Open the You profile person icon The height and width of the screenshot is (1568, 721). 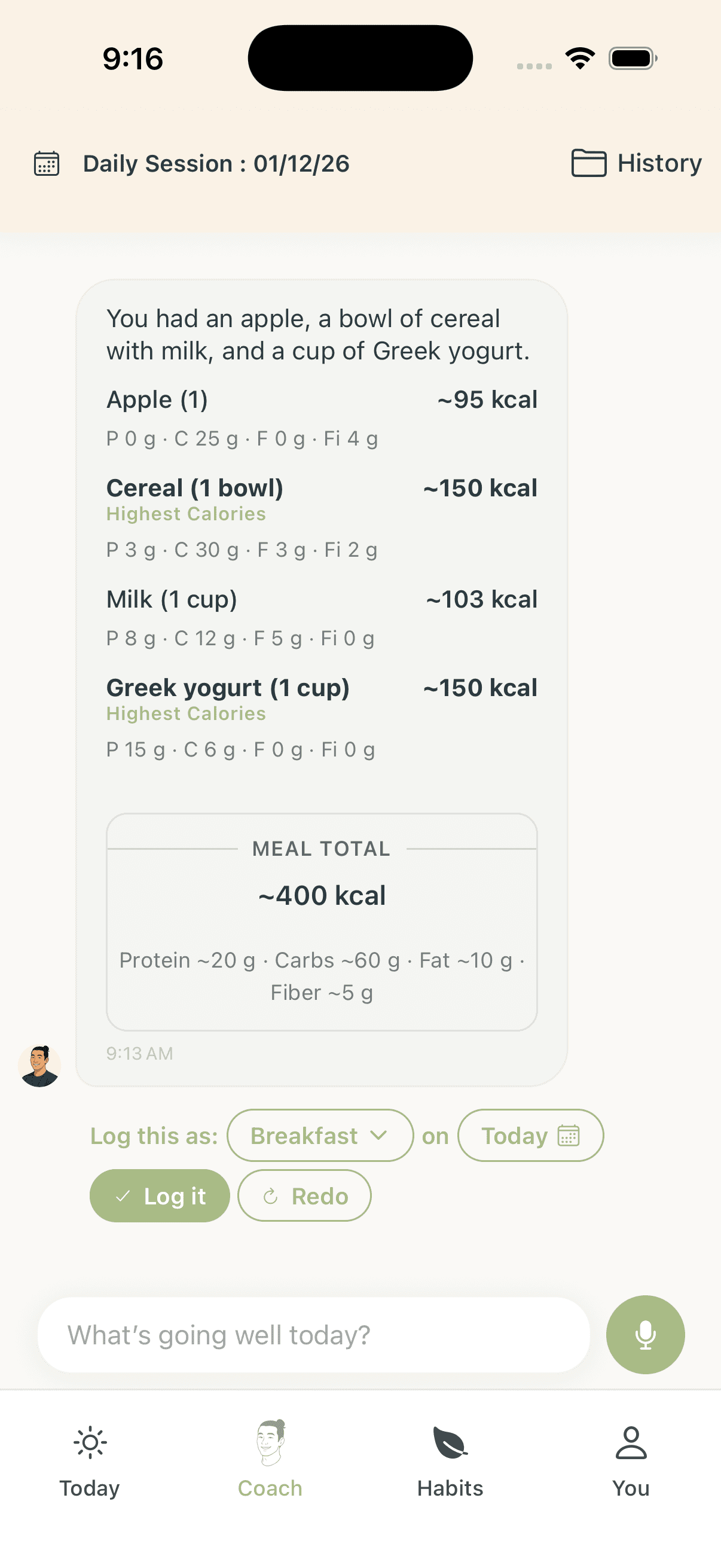click(x=631, y=1442)
